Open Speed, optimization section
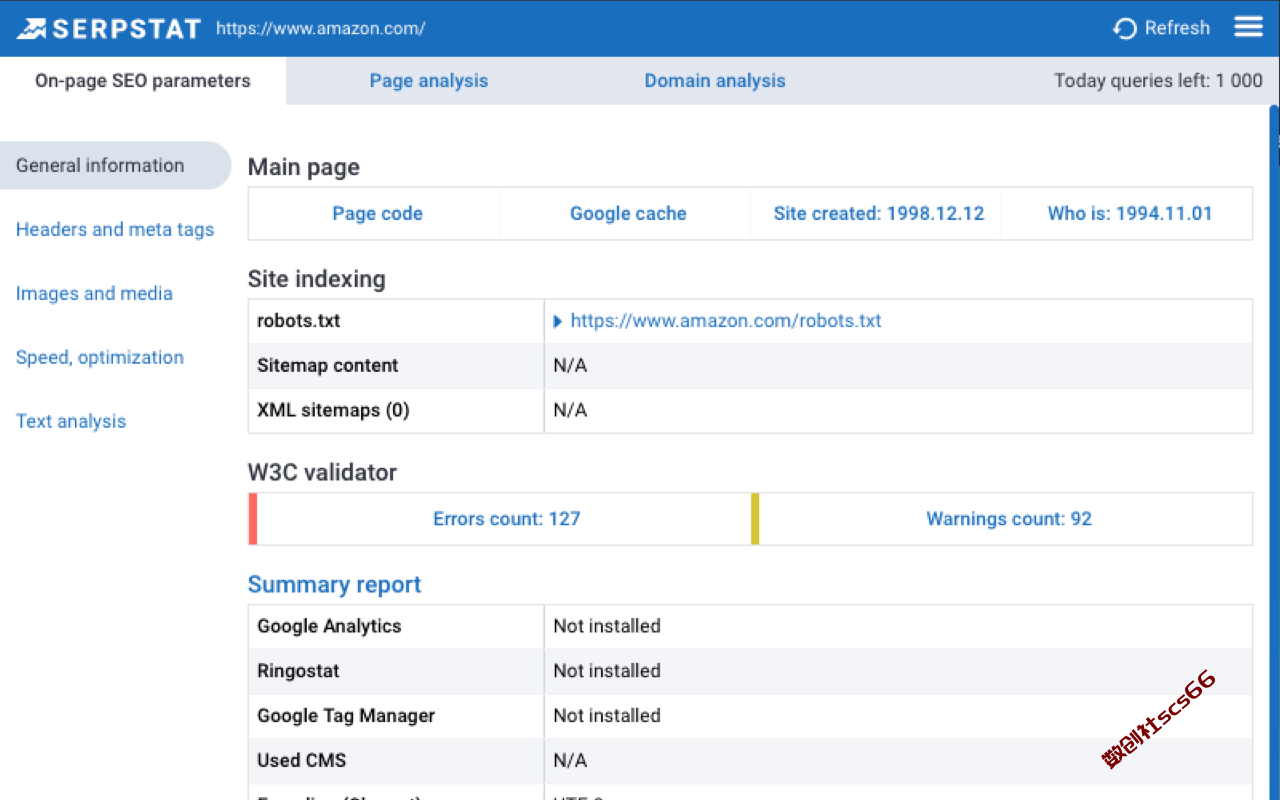The width and height of the screenshot is (1280, 800). pos(100,358)
